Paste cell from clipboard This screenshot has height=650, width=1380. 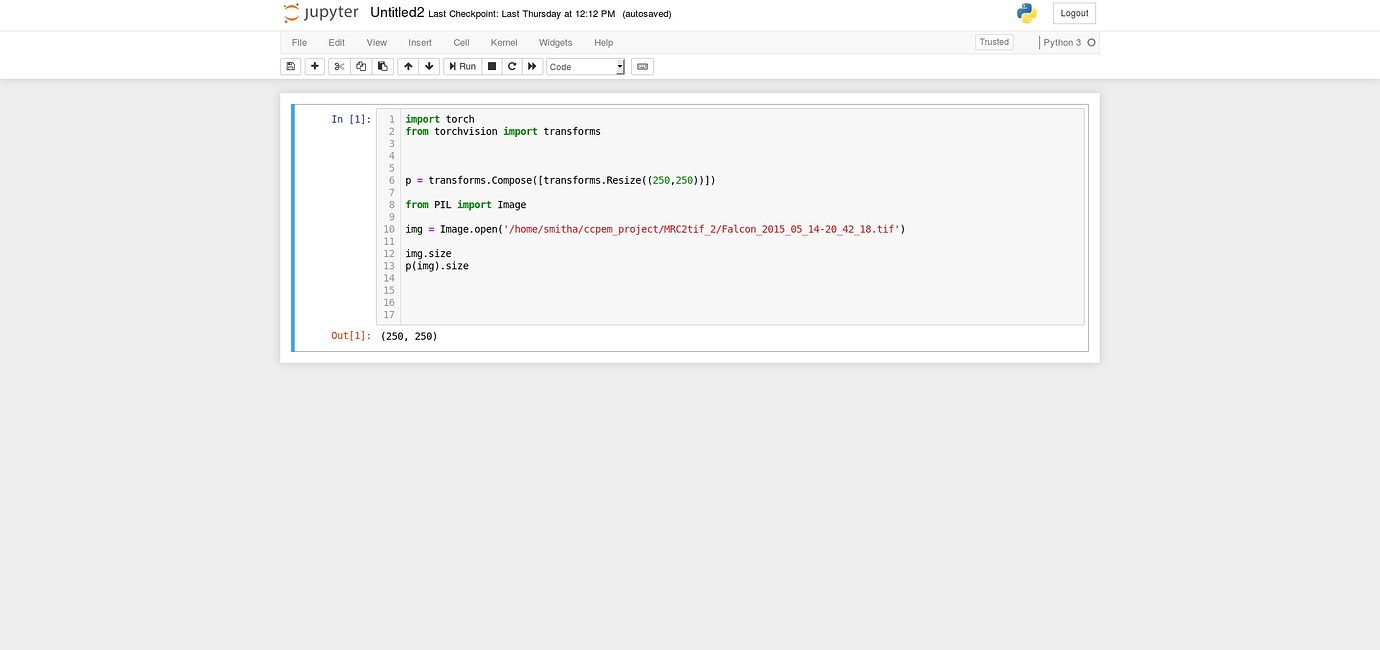[383, 66]
